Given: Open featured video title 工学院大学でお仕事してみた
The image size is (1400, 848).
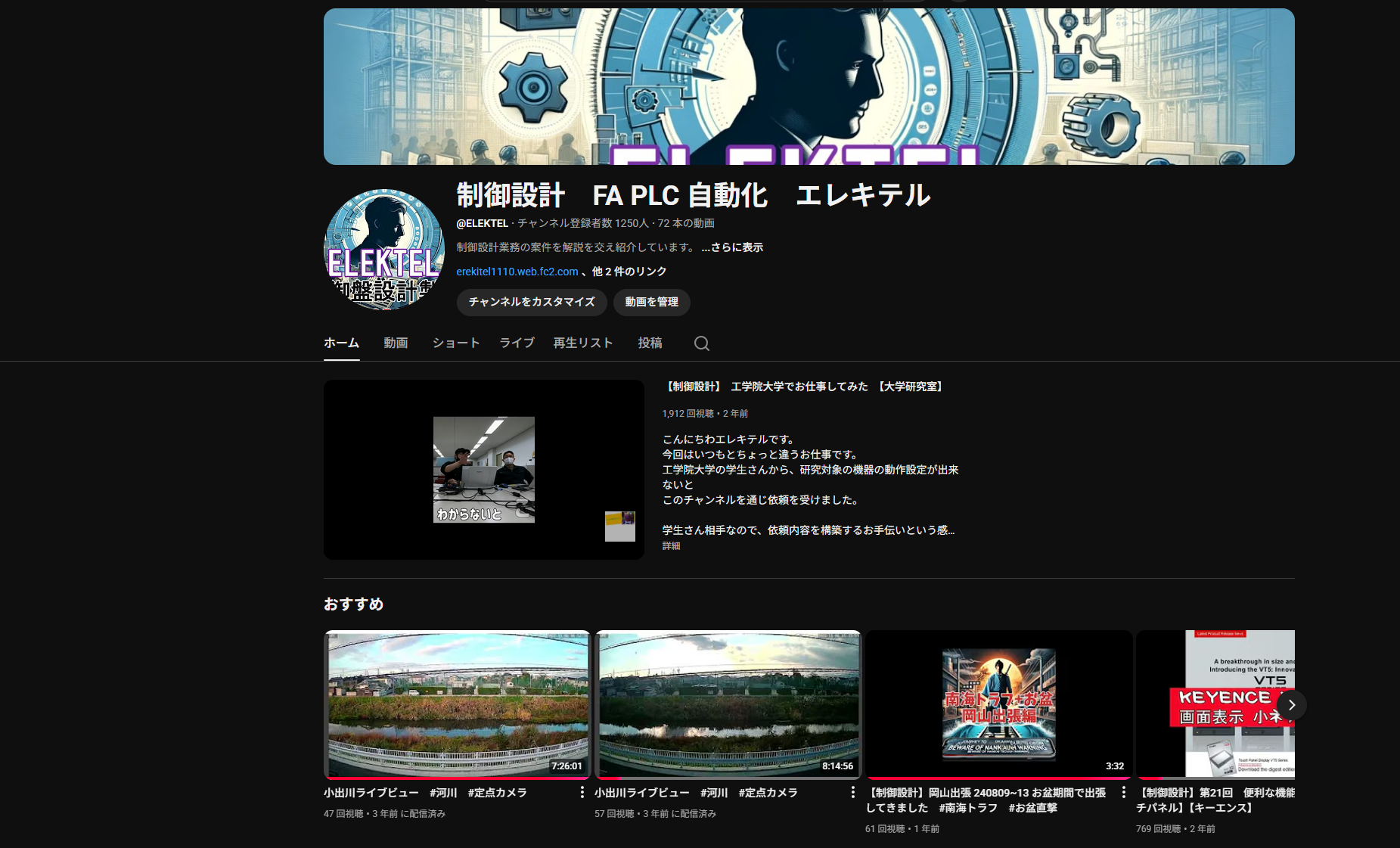Looking at the screenshot, I should 804,387.
